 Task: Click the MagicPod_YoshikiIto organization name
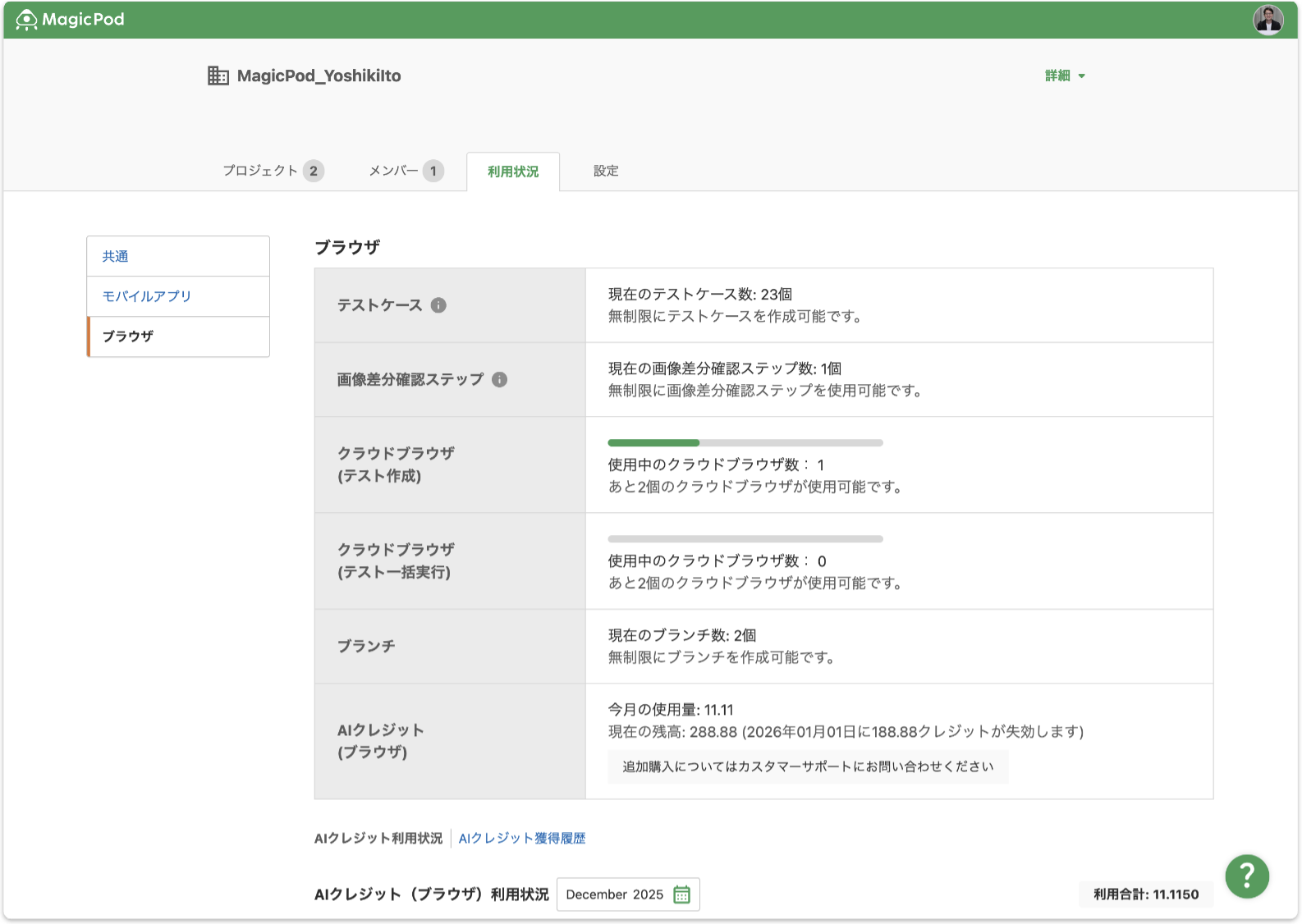(319, 75)
